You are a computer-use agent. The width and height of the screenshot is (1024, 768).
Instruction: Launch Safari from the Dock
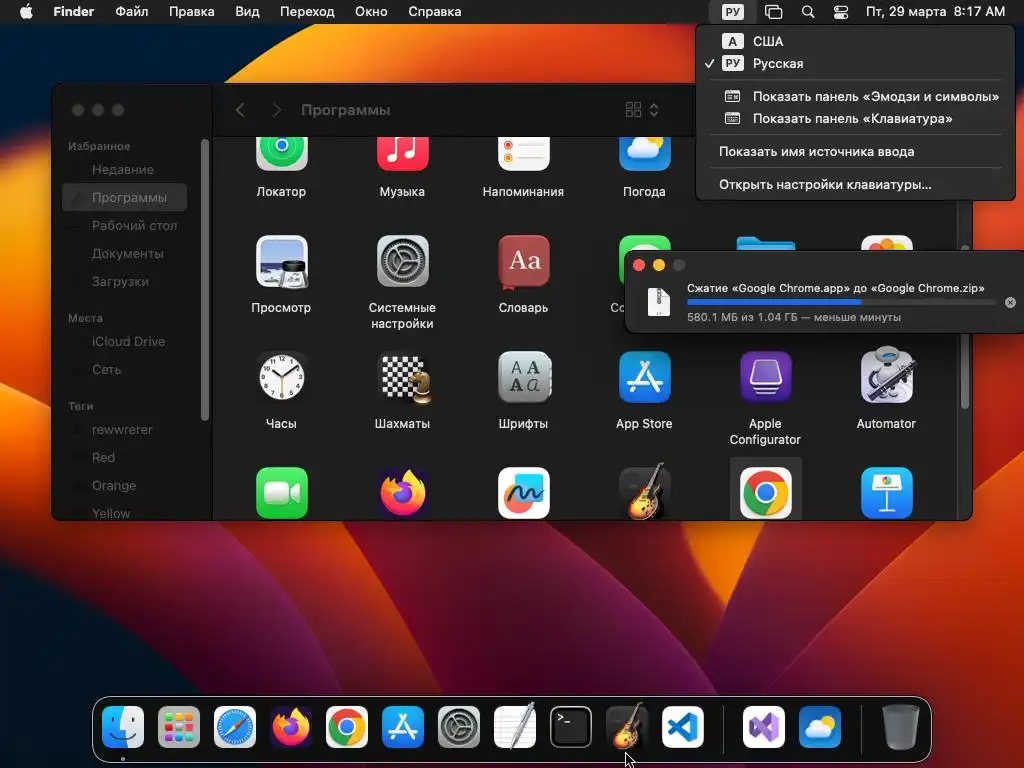click(x=235, y=727)
